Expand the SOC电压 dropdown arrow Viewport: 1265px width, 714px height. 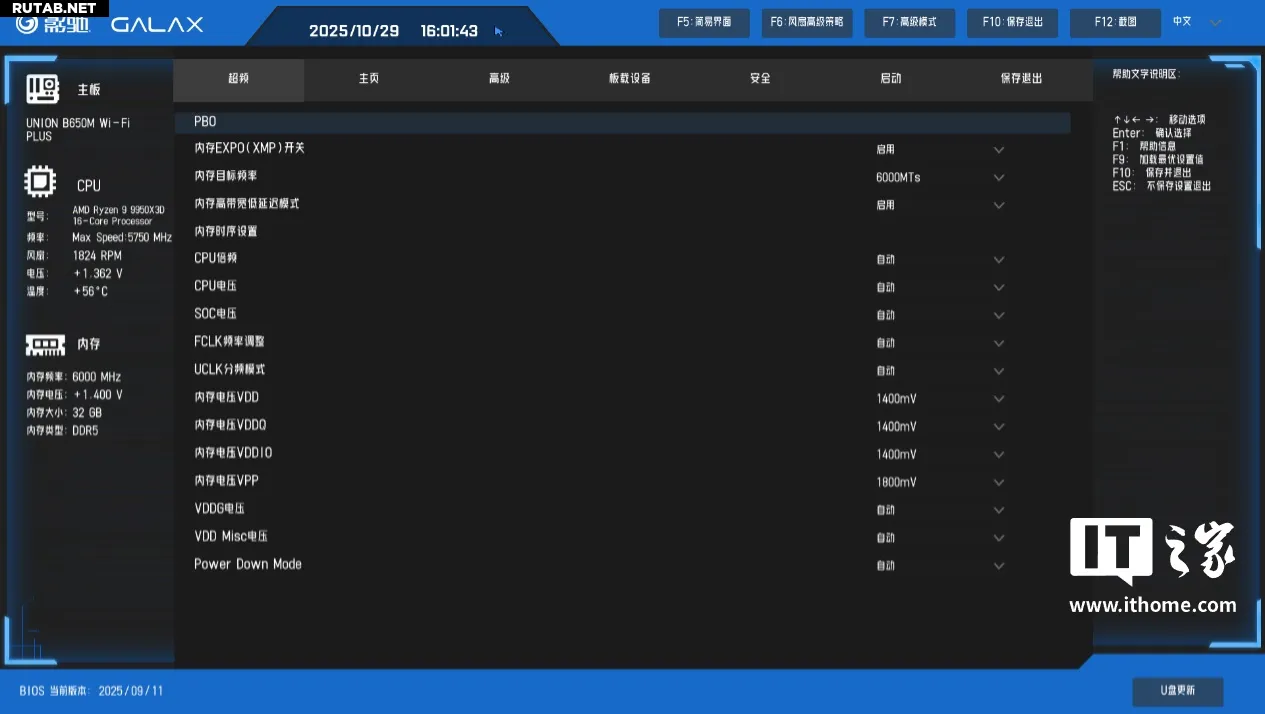coord(998,316)
